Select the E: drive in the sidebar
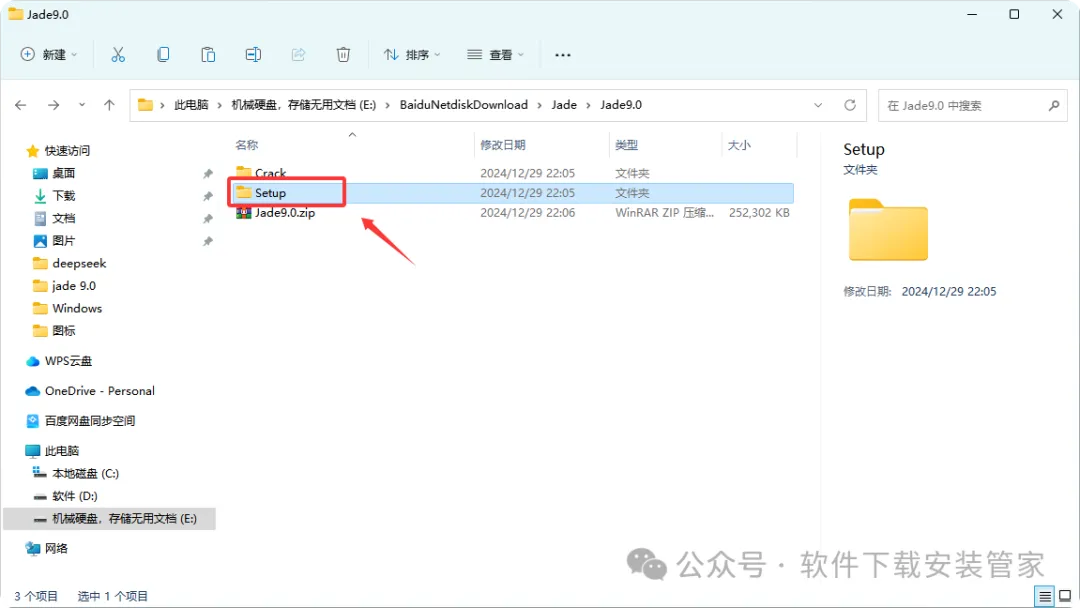 click(110, 518)
